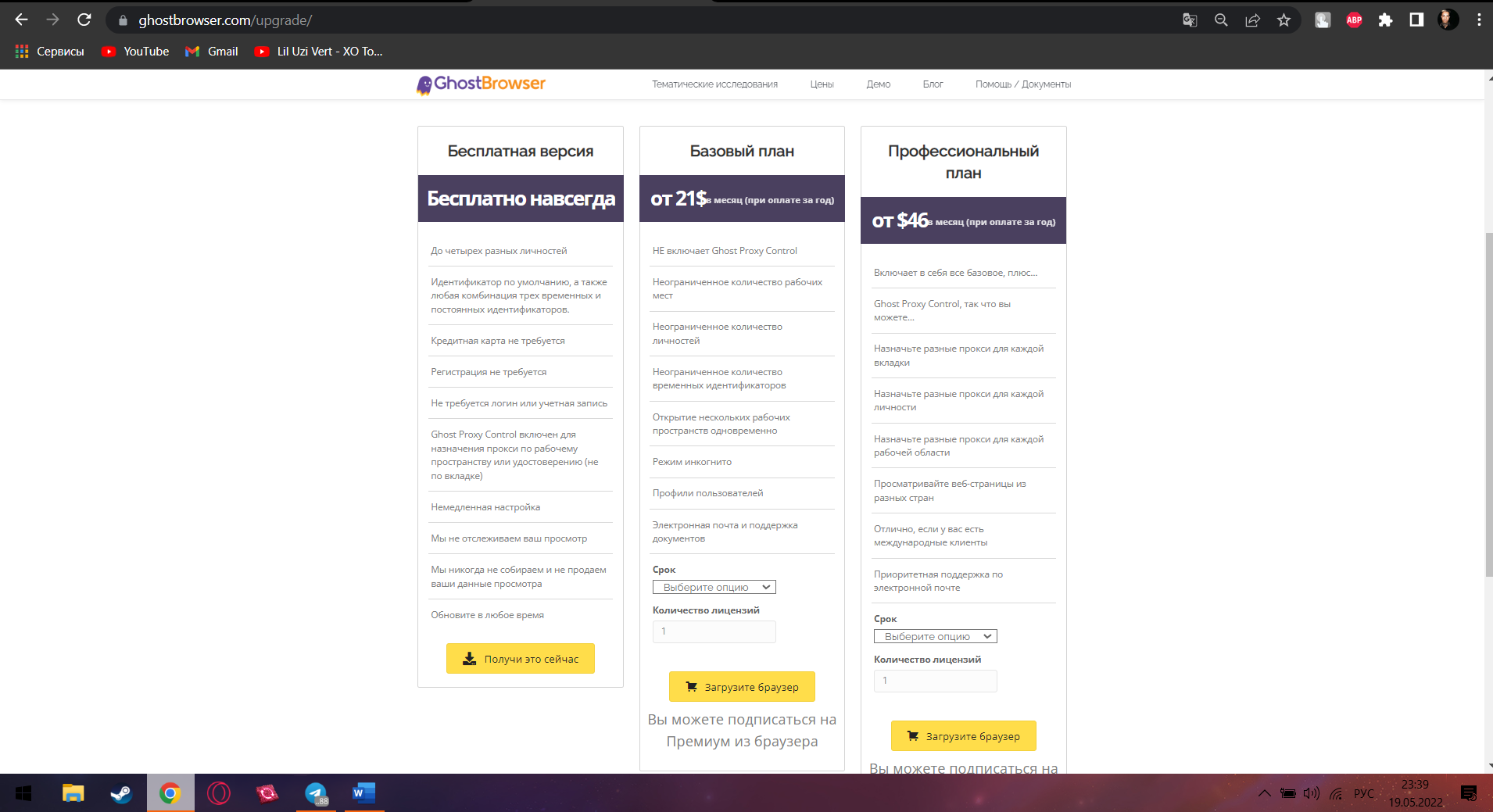Image resolution: width=1493 pixels, height=812 pixels.
Task: Click license quantity field in Базовый план
Action: (714, 631)
